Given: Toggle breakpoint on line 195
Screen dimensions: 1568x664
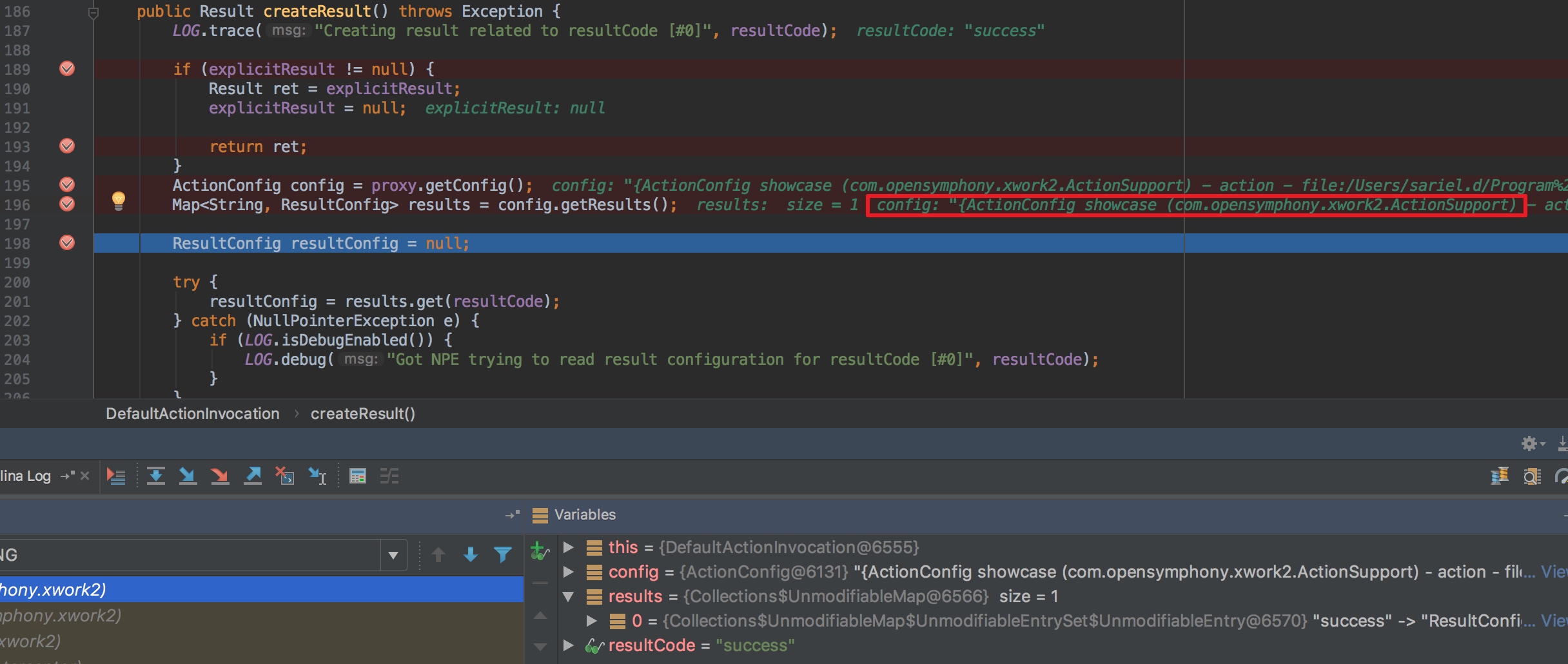Looking at the screenshot, I should pos(67,184).
